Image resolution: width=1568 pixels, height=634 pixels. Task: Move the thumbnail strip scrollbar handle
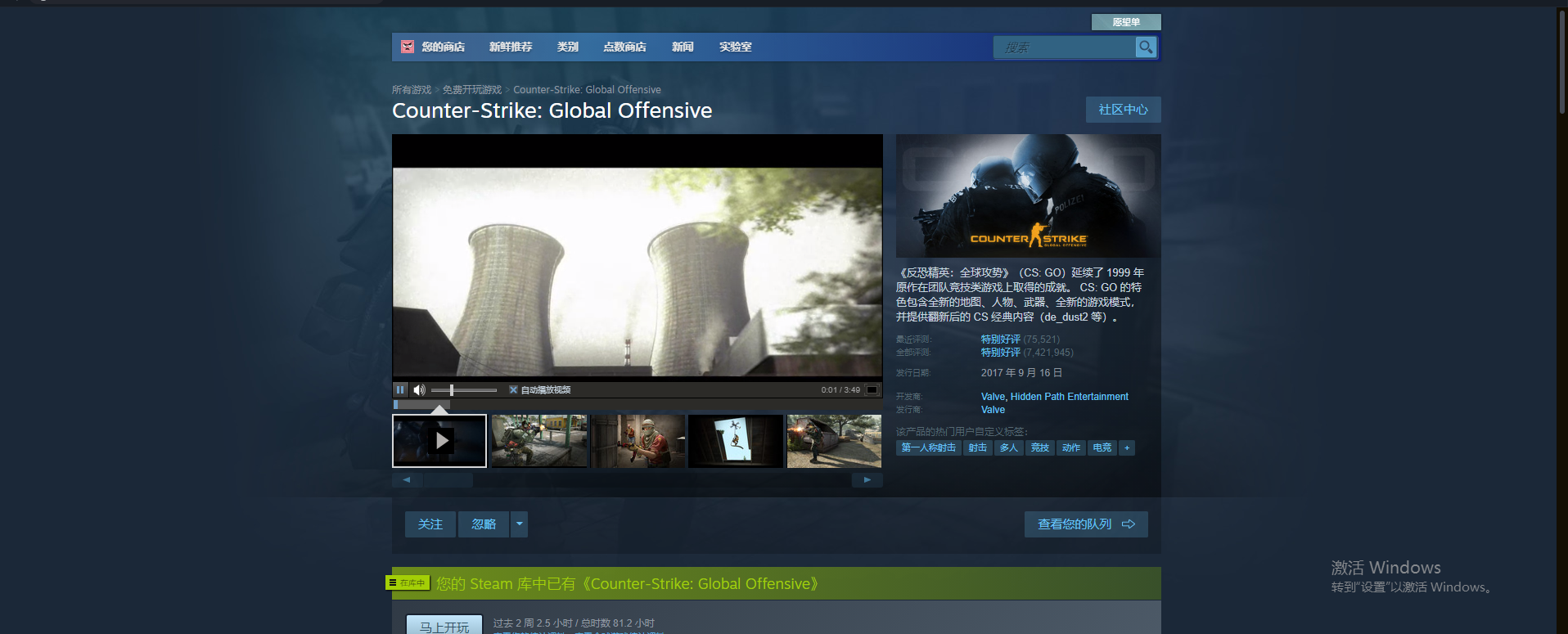pyautogui.click(x=448, y=480)
